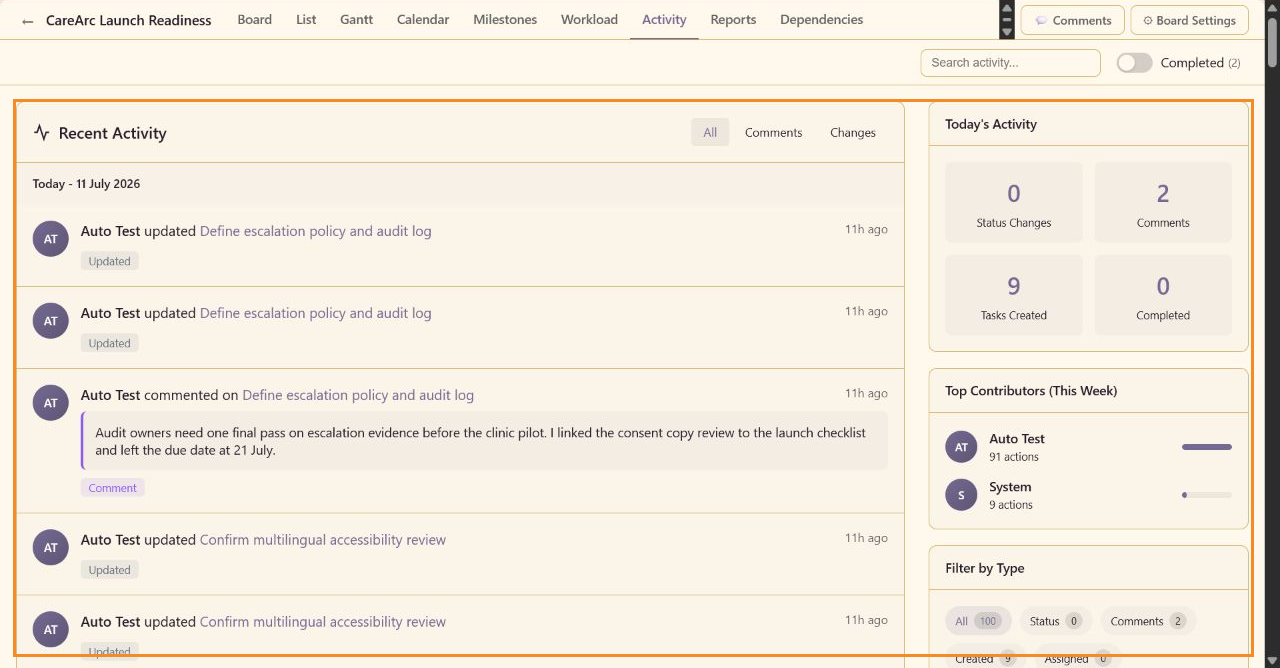Focus the Search activity field
The width and height of the screenshot is (1280, 668).
pos(1010,63)
